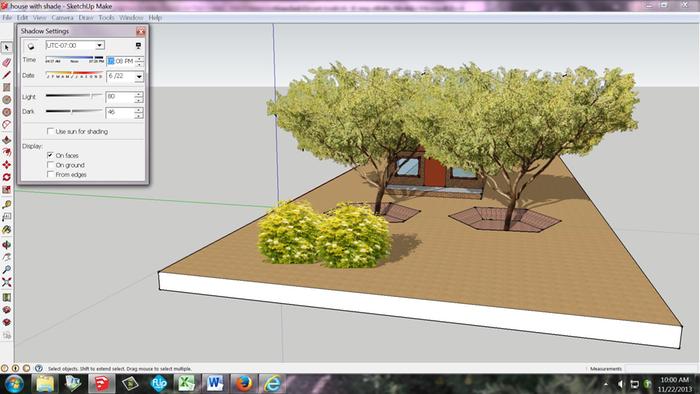Open the Camera menu
The image size is (700, 394).
pos(62,18)
